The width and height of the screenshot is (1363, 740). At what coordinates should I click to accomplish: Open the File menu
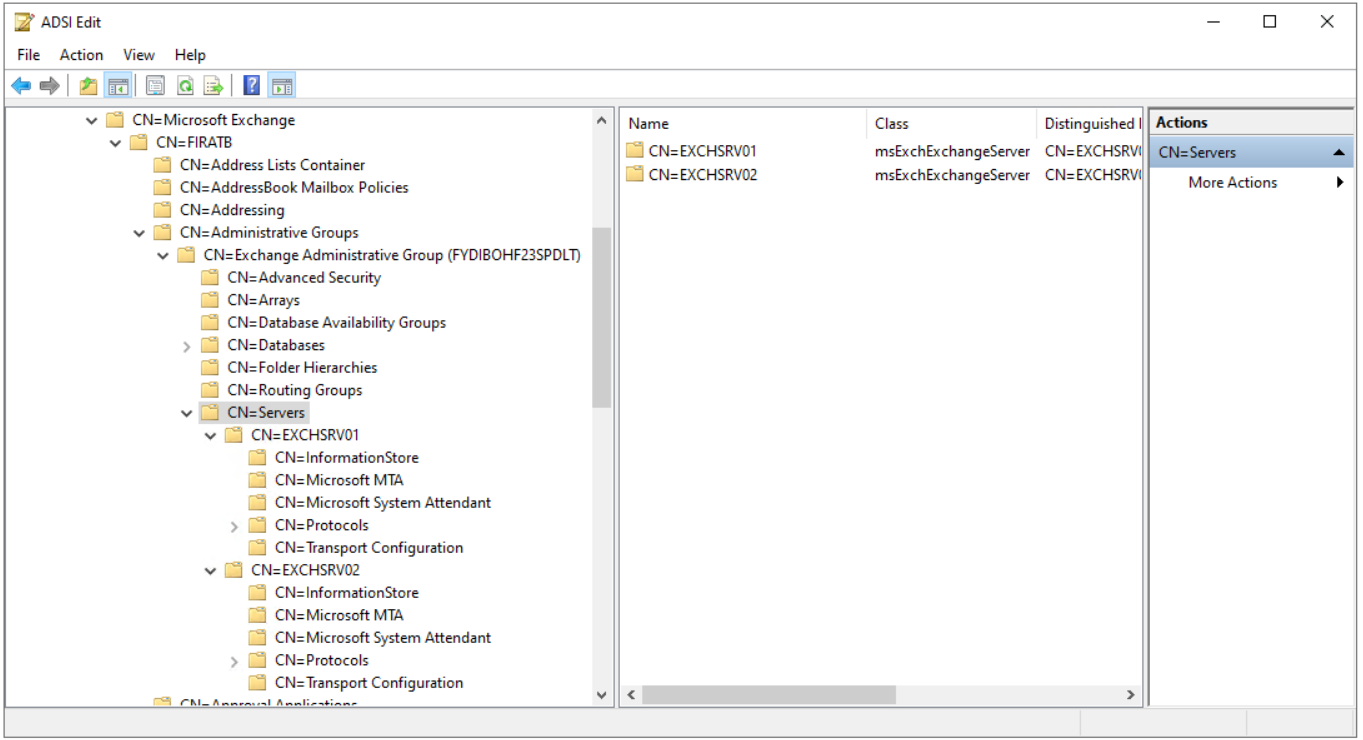click(29, 55)
